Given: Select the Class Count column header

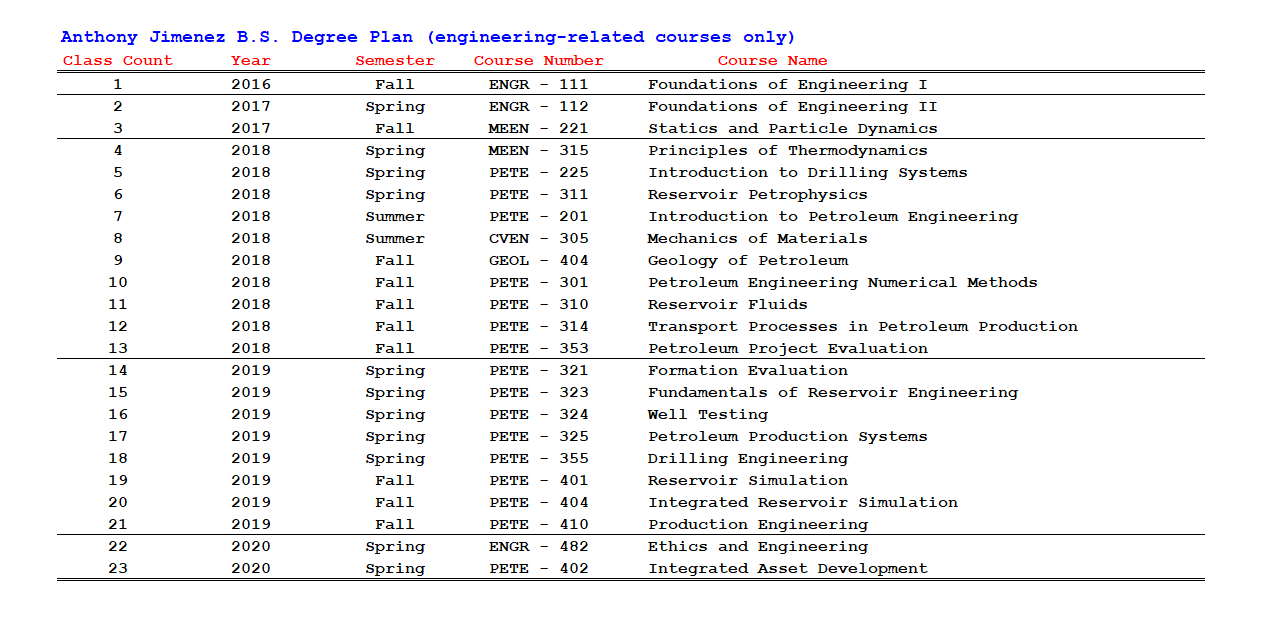Looking at the screenshot, I should coord(118,61).
